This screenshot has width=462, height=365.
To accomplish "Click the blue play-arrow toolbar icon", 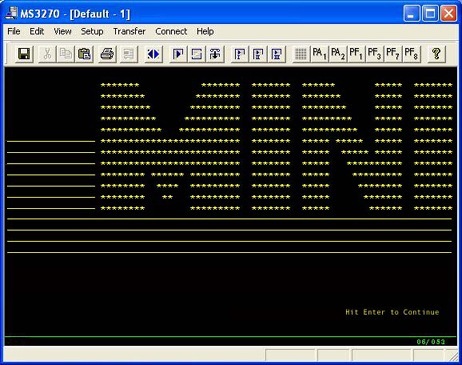I will point(178,54).
